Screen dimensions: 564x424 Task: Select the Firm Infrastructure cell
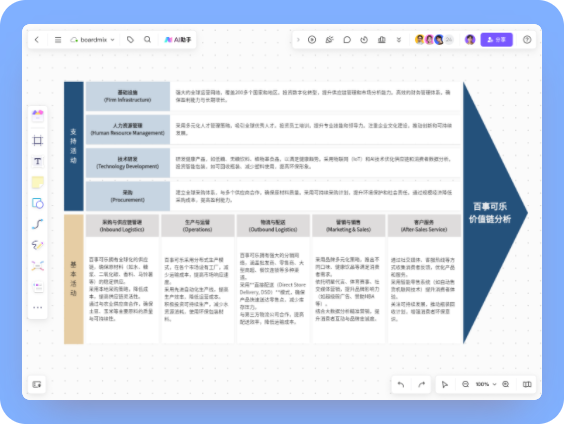[128, 96]
